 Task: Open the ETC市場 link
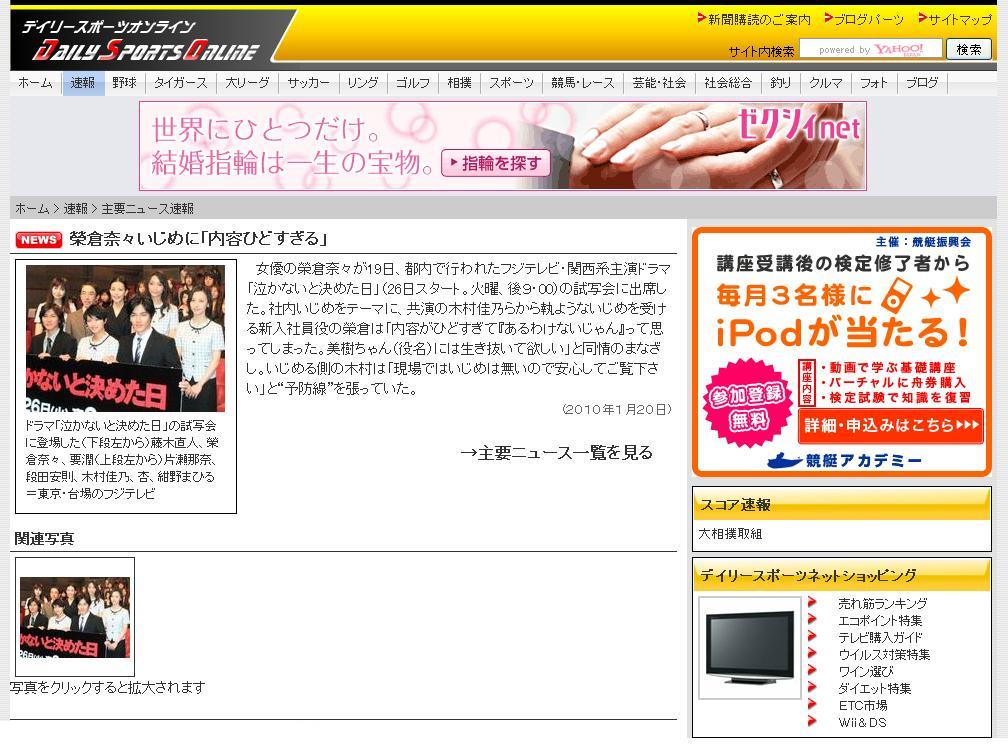(863, 705)
